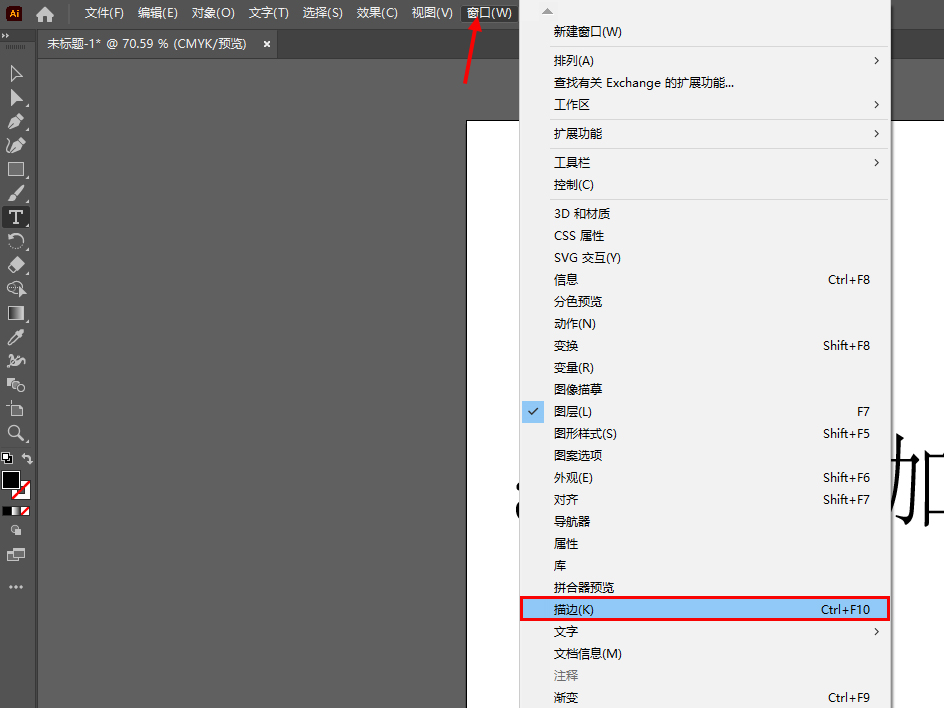
Task: Click 新建窗口(W) menu entry
Action: coord(588,32)
